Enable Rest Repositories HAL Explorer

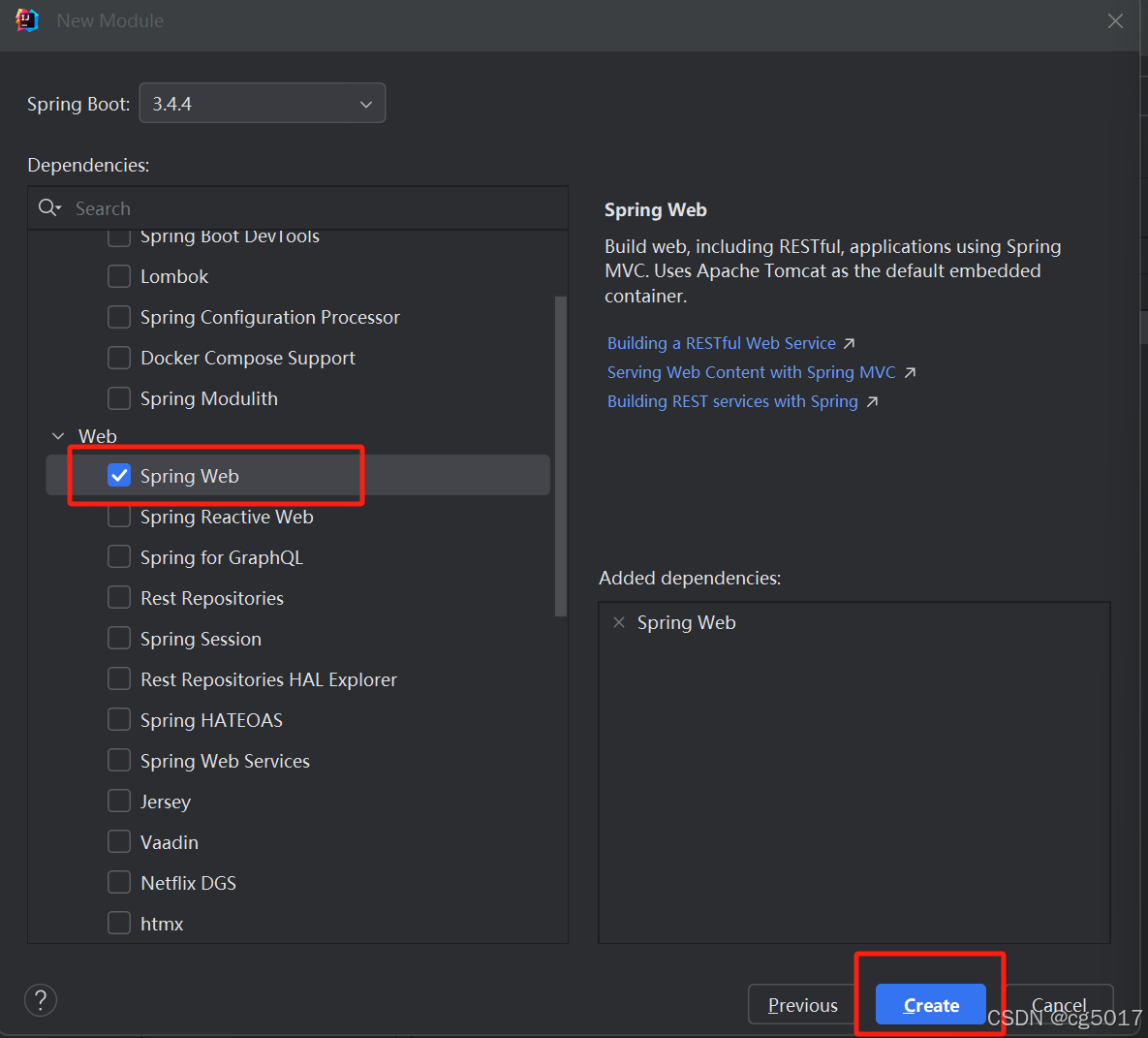pyautogui.click(x=118, y=679)
